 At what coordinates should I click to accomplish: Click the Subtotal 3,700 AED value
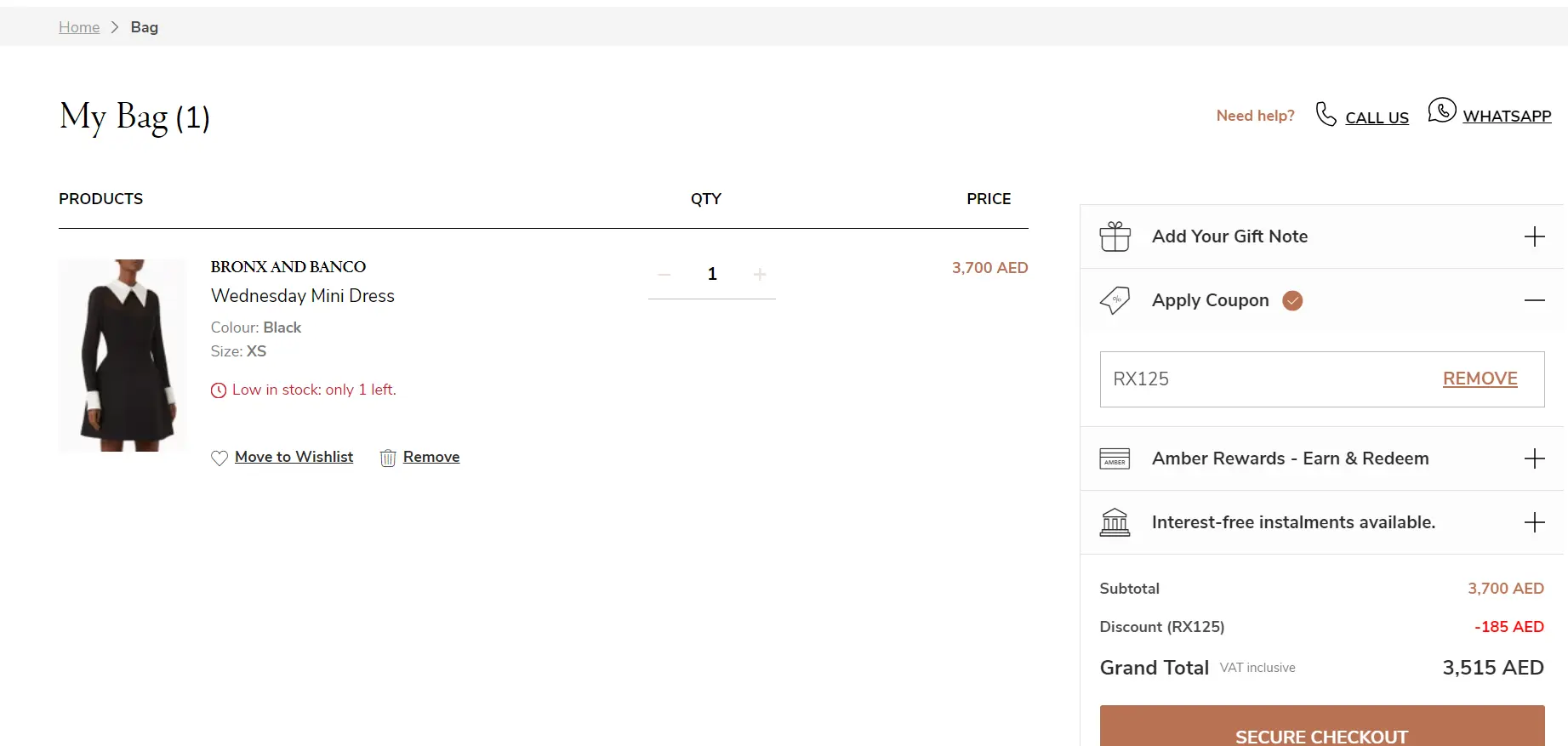pyautogui.click(x=1505, y=589)
